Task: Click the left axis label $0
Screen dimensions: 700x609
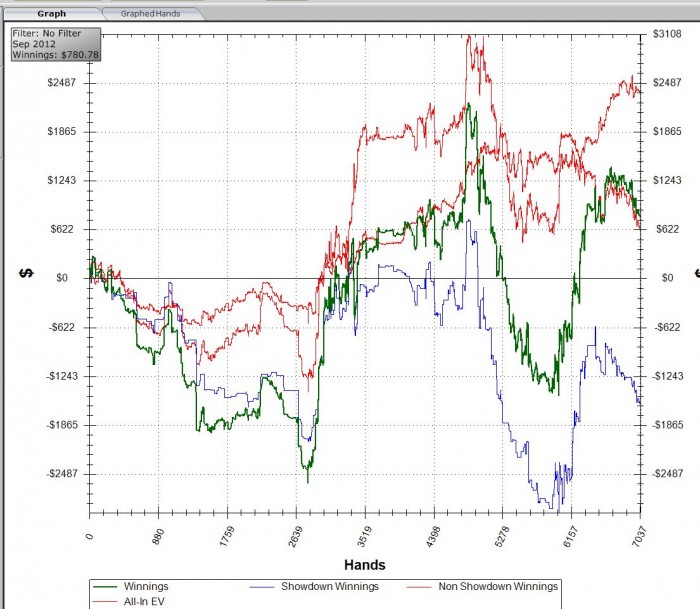Action: click(x=62, y=278)
